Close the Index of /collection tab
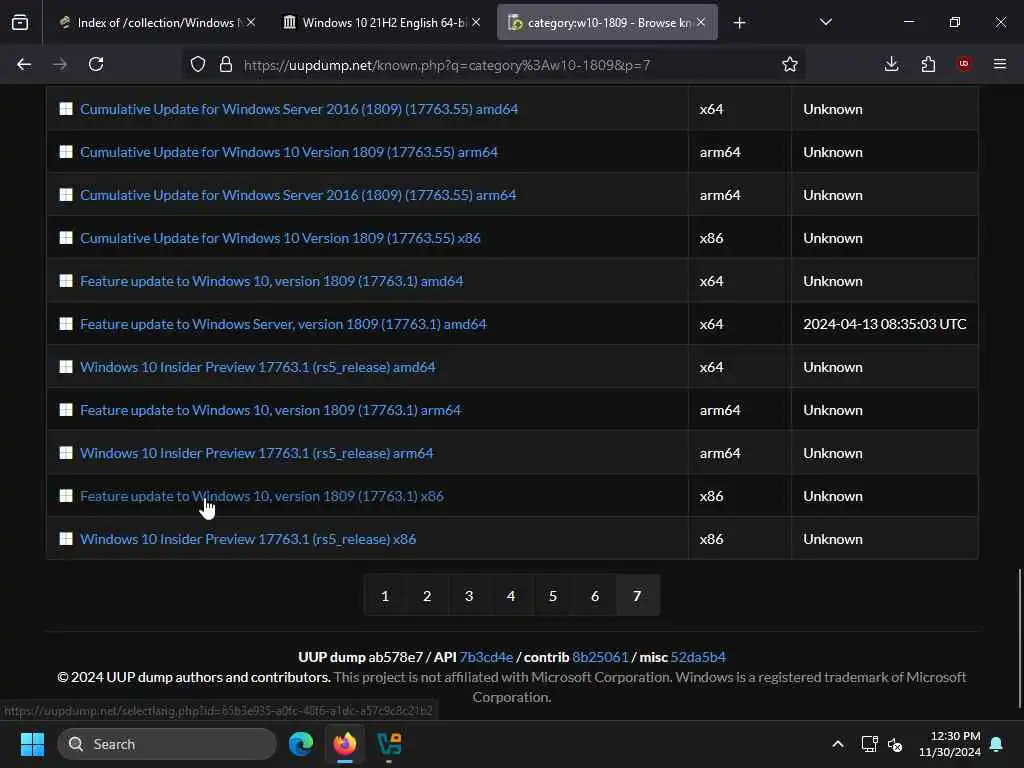The image size is (1024, 768). coord(251,22)
